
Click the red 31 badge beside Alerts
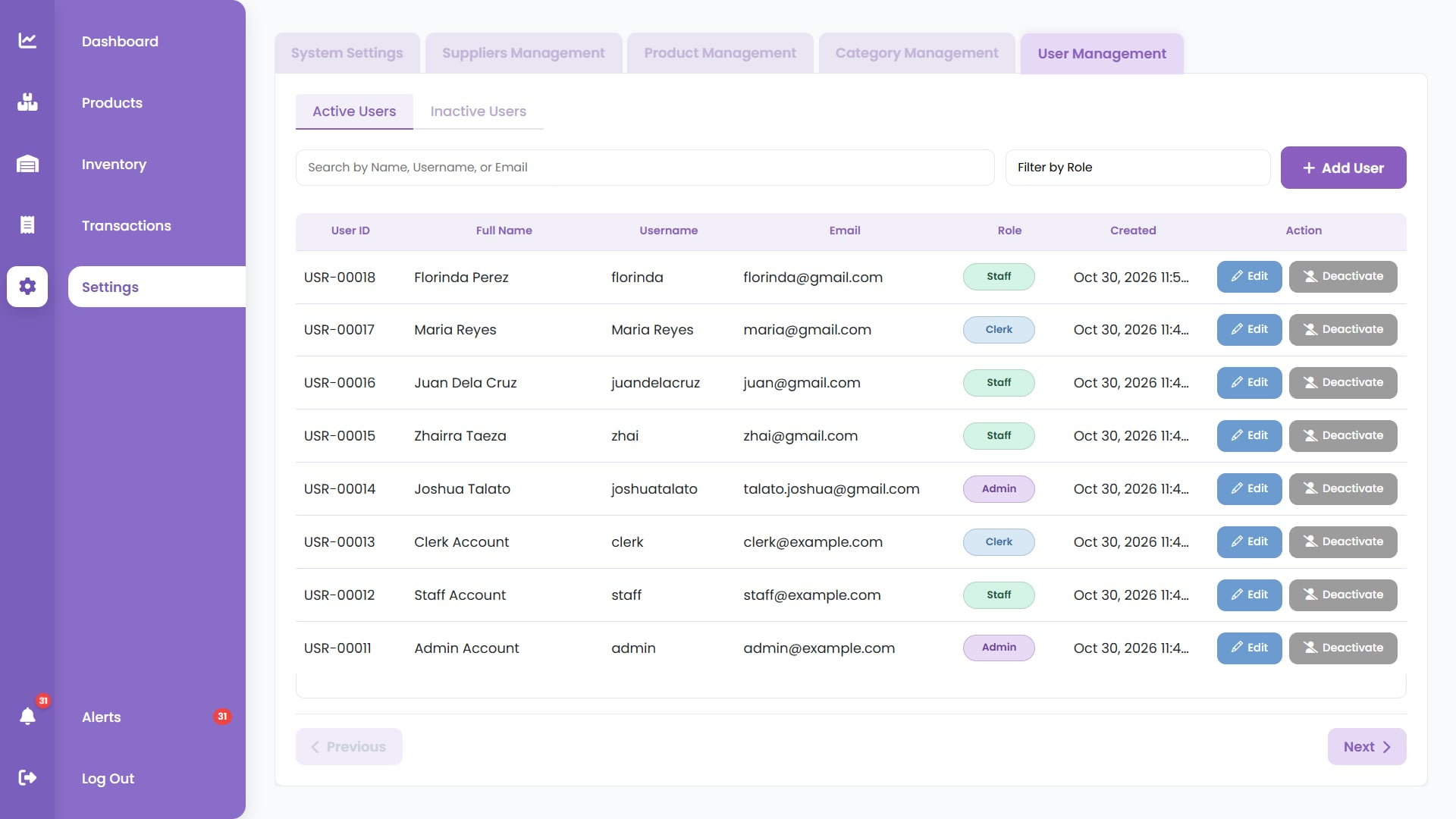tap(222, 717)
